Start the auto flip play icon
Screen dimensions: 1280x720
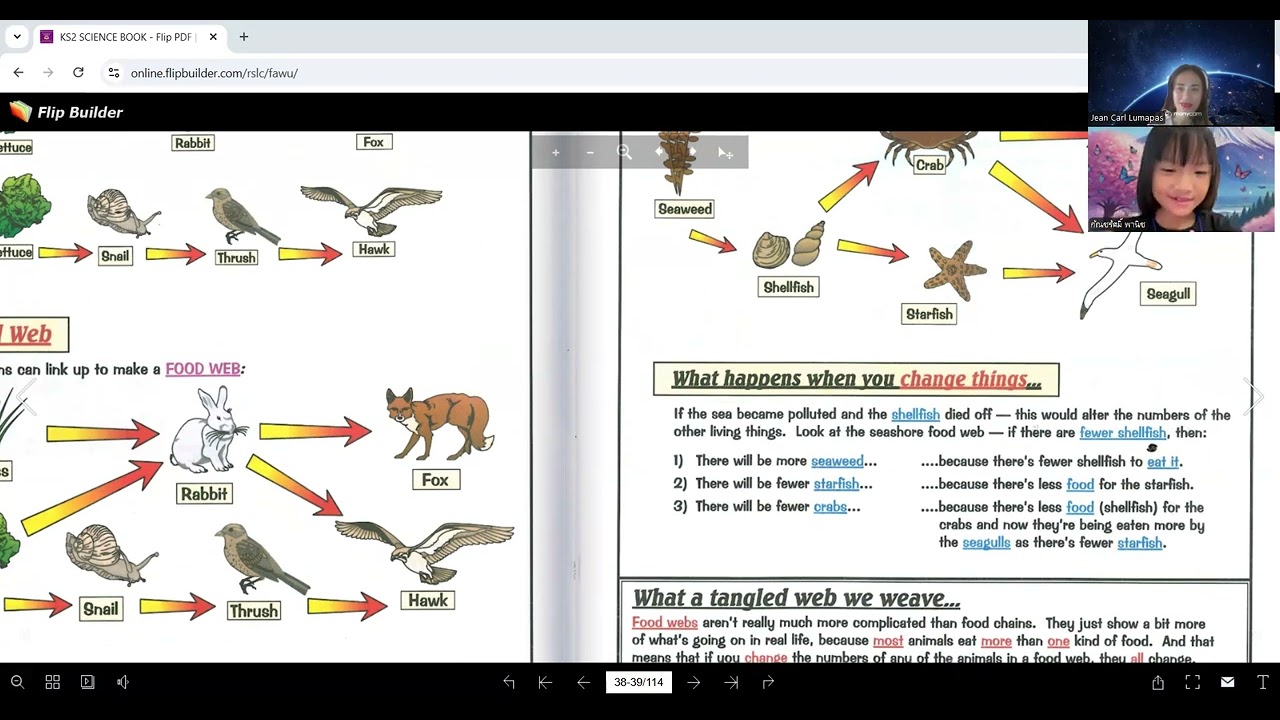88,682
